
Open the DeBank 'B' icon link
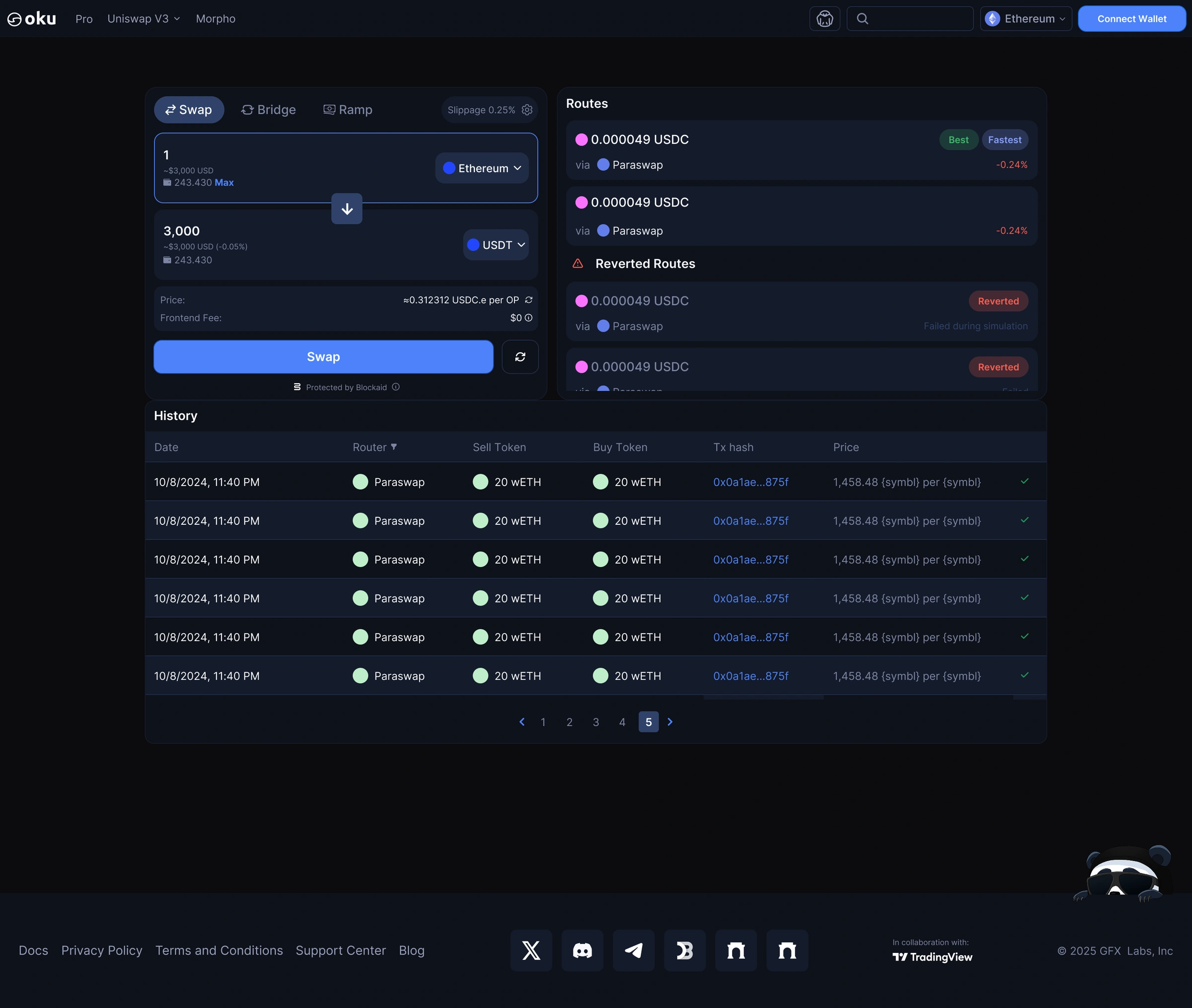[684, 950]
